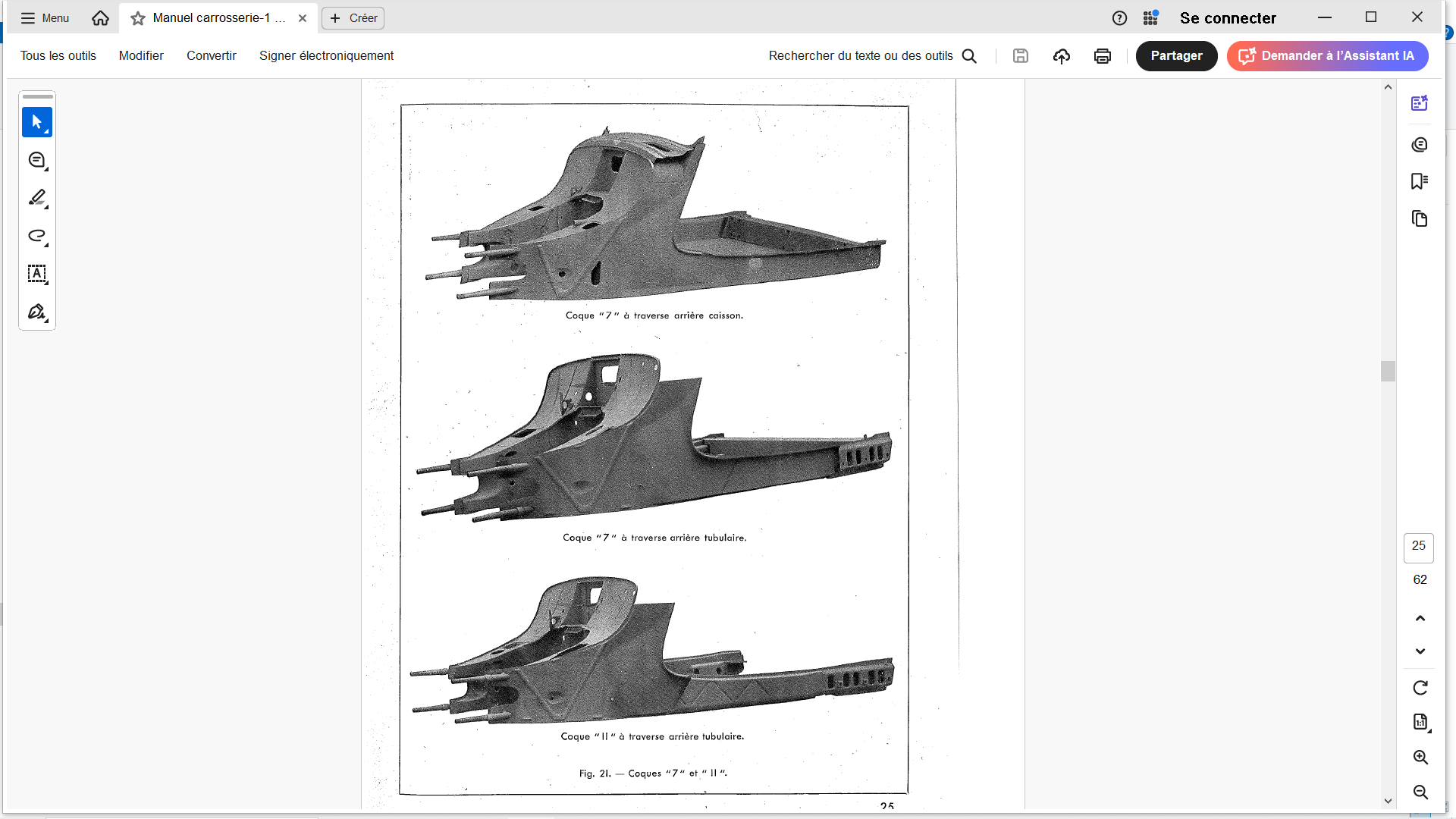The height and width of the screenshot is (819, 1456).
Task: Select the arrow selection tool
Action: (36, 122)
